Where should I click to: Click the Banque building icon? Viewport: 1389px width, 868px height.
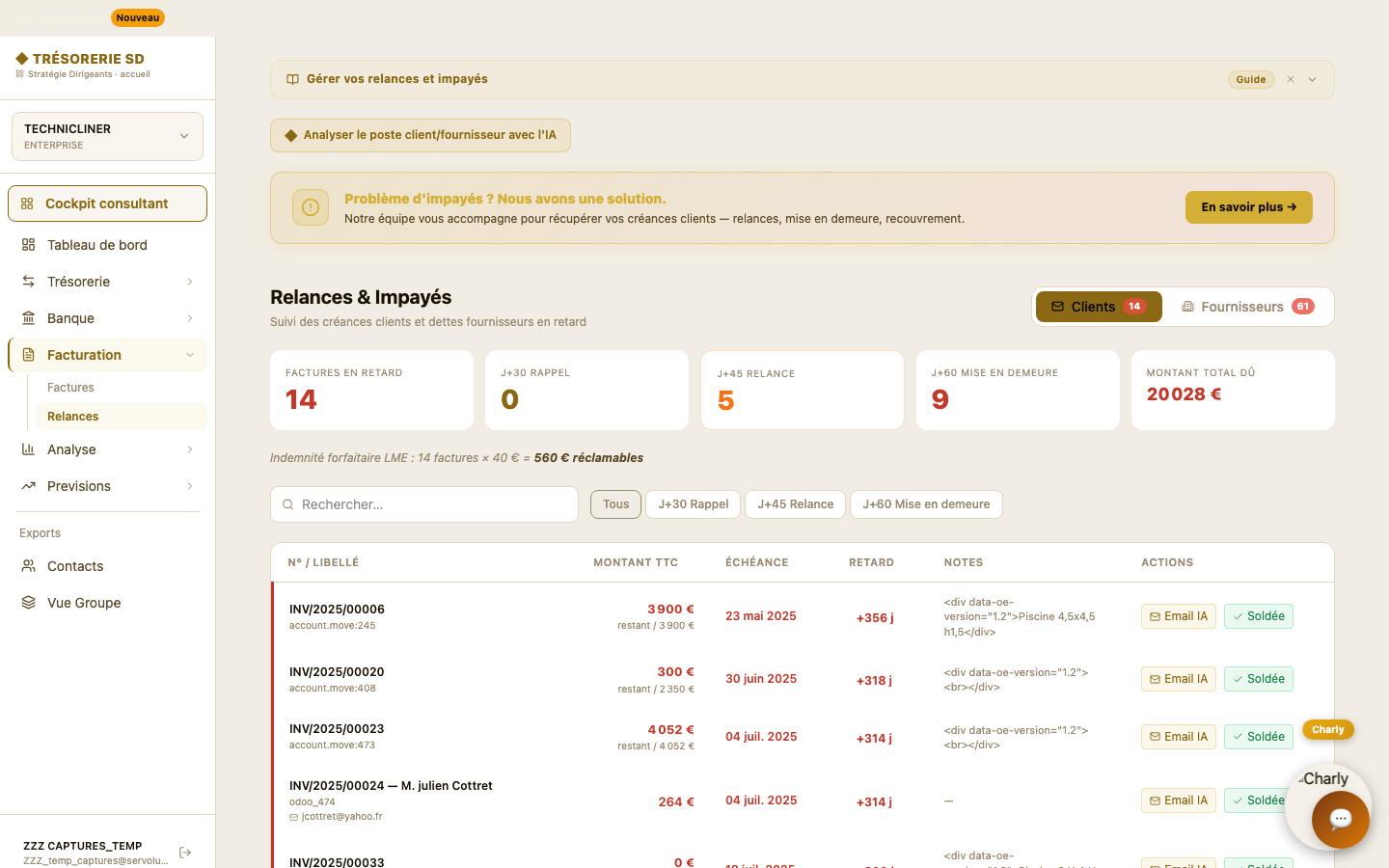pos(29,318)
